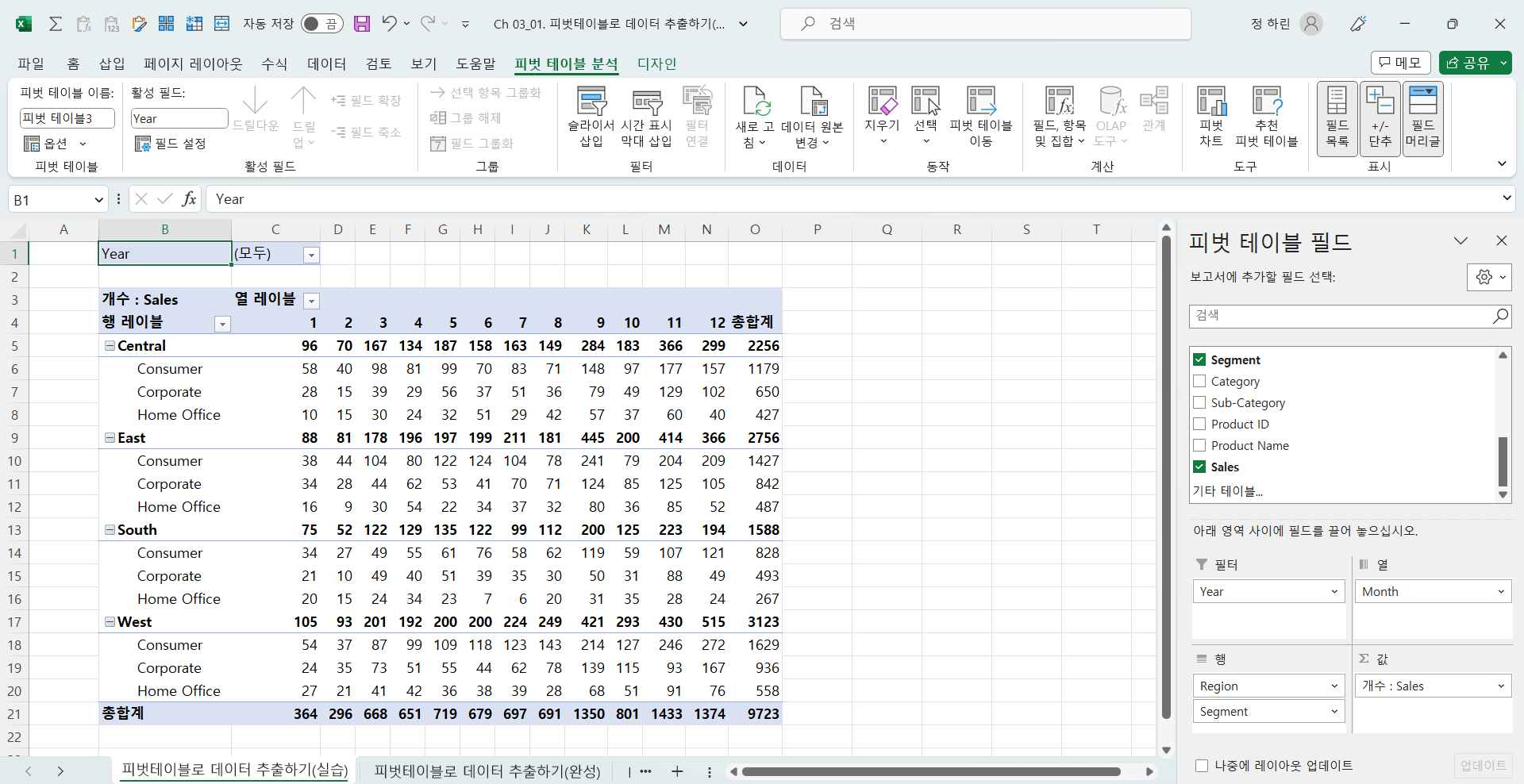The width and height of the screenshot is (1524, 784).
Task: Switch to the 삽입 ribbon tab
Action: click(x=112, y=63)
